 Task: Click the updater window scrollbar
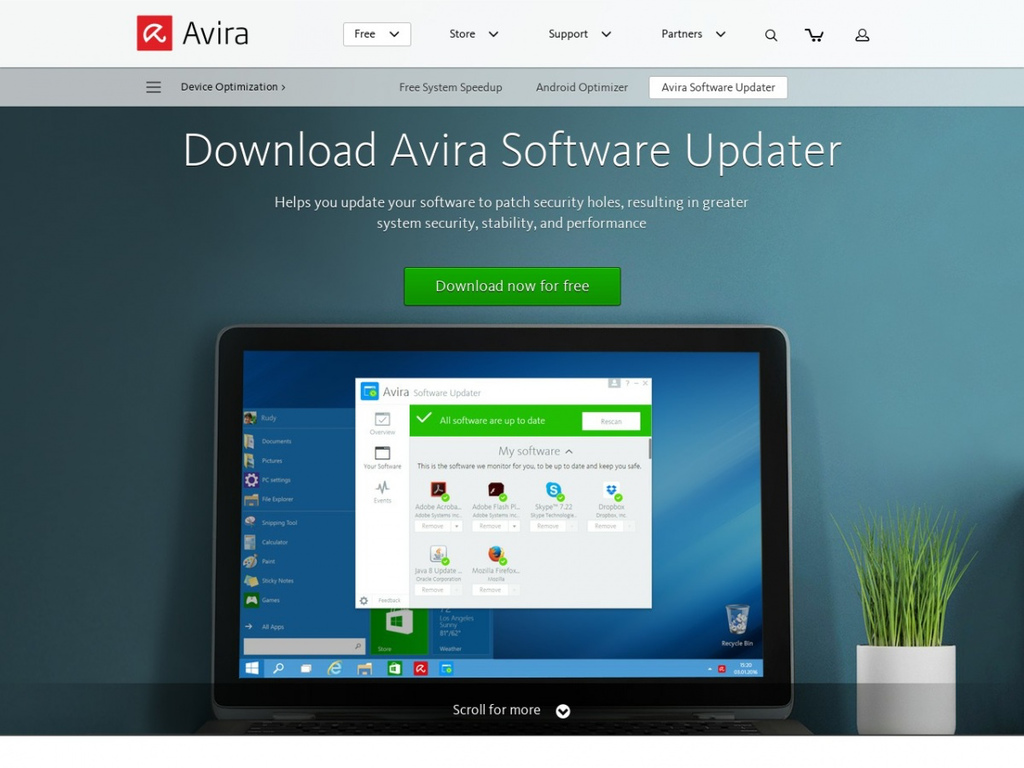pos(649,449)
